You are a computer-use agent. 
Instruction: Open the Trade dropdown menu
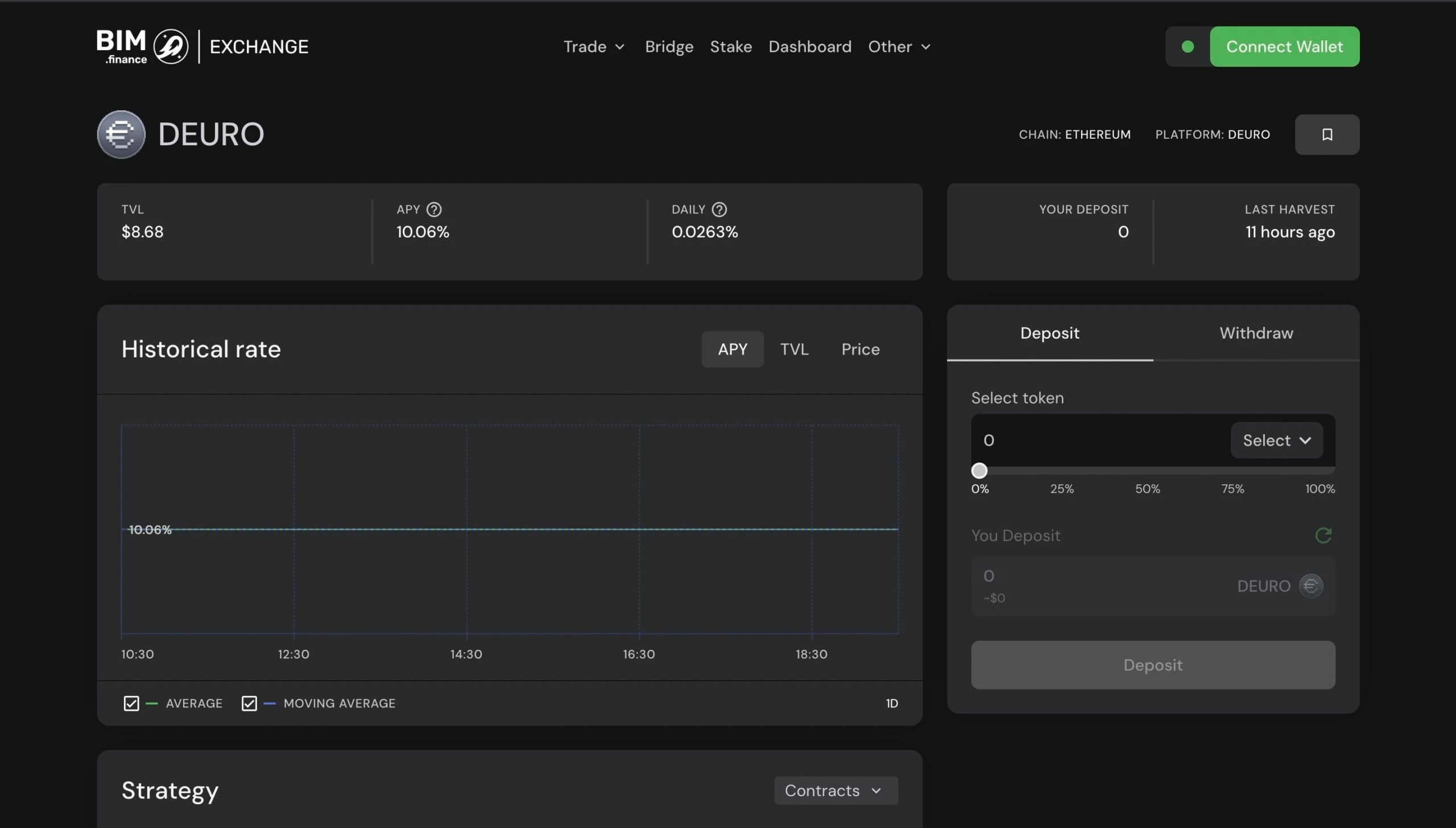coord(594,47)
